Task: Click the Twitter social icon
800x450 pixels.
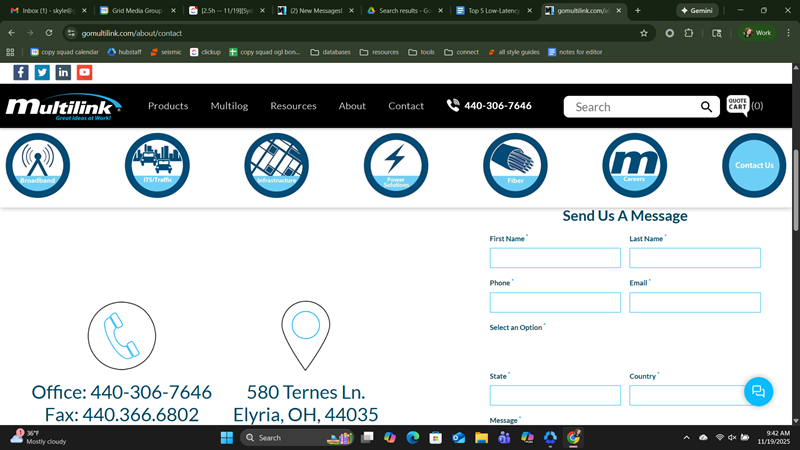Action: (x=42, y=72)
